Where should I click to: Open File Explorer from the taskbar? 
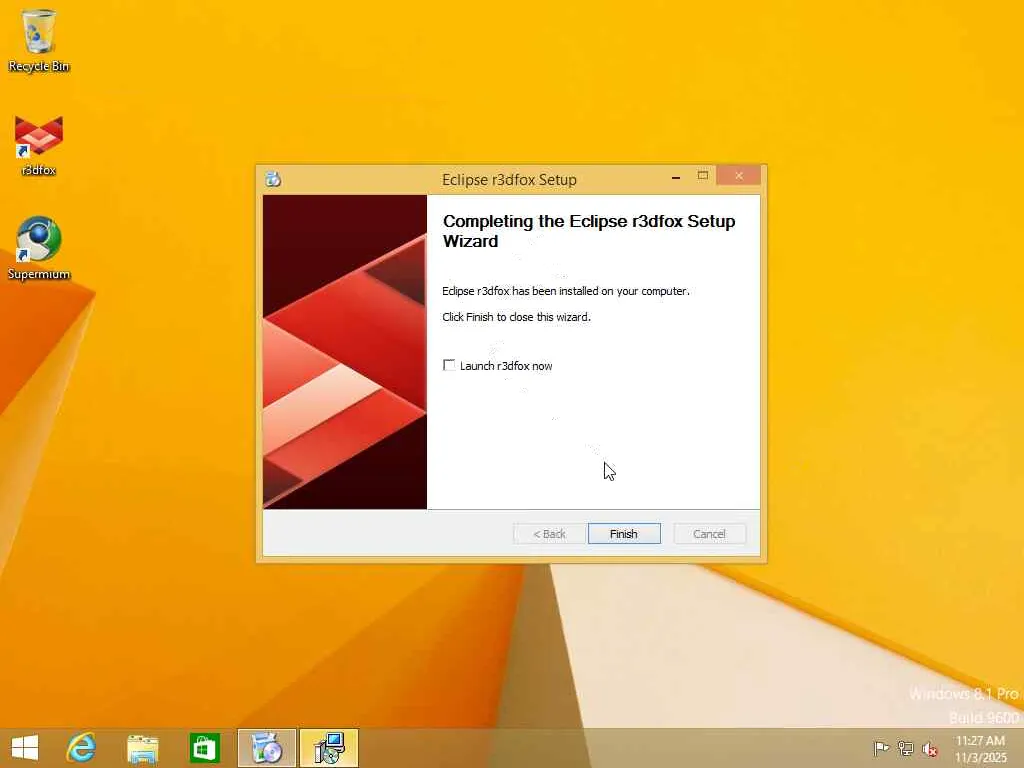point(142,748)
